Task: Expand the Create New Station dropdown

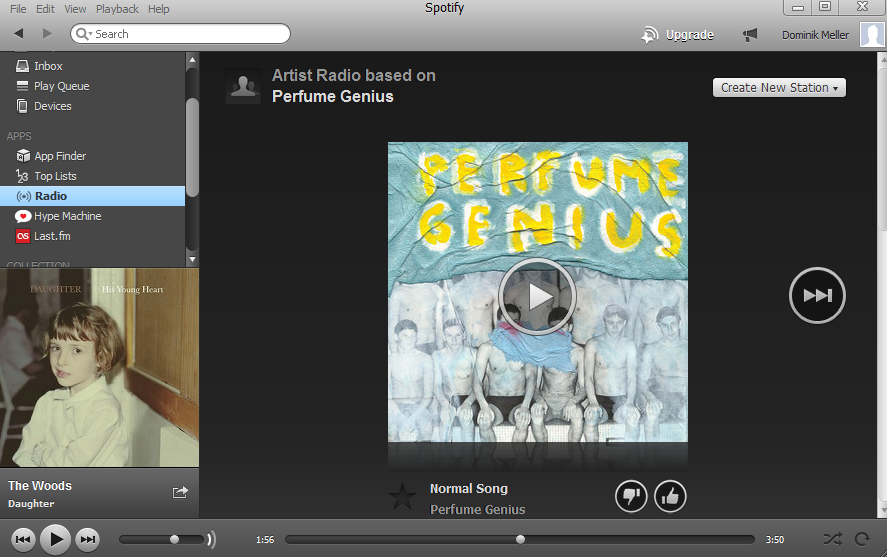Action: click(x=779, y=87)
